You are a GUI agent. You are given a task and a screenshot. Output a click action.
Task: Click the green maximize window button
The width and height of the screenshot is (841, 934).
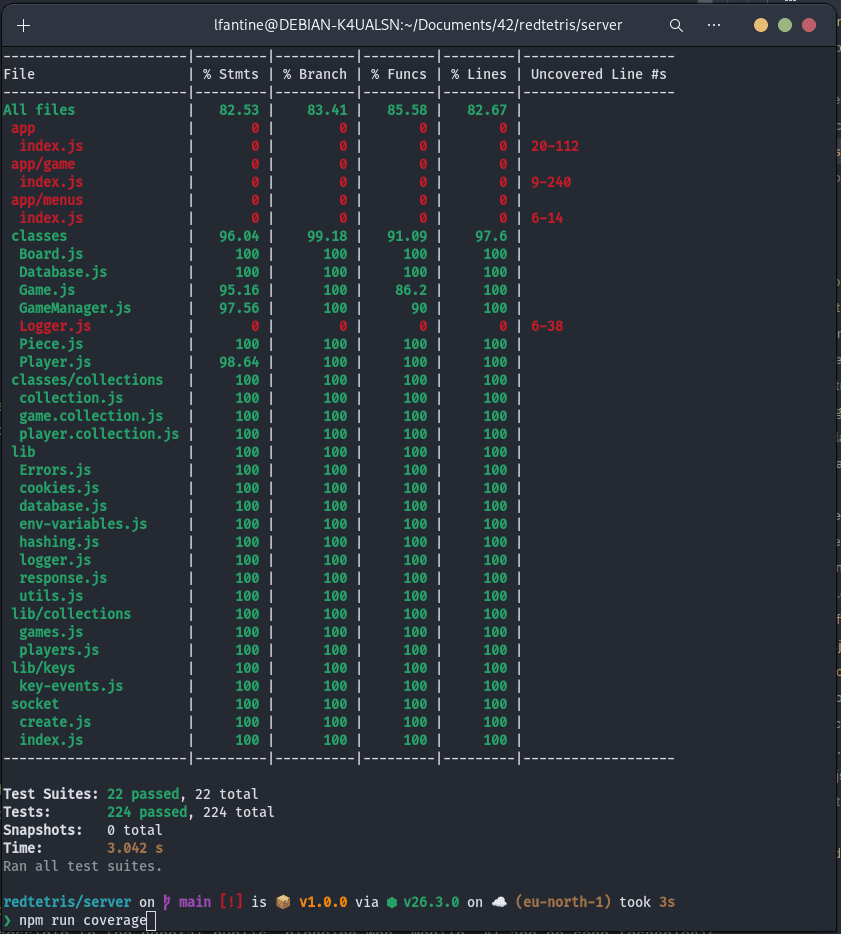tap(785, 25)
